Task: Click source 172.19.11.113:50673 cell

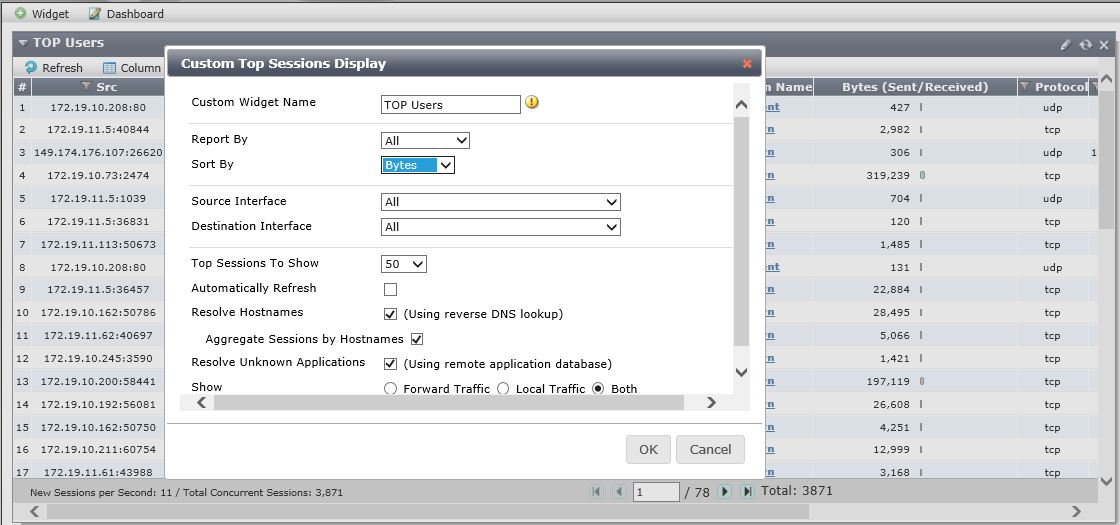Action: pyautogui.click(x=98, y=244)
